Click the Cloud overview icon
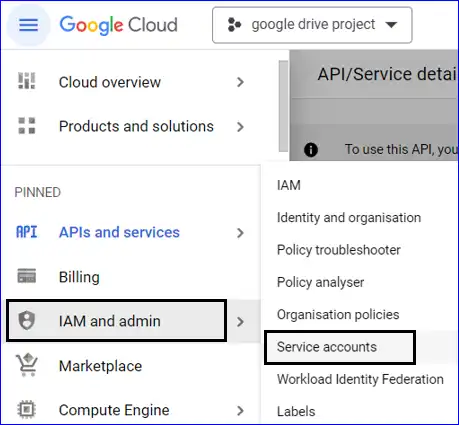This screenshot has height=425, width=459. (26, 81)
